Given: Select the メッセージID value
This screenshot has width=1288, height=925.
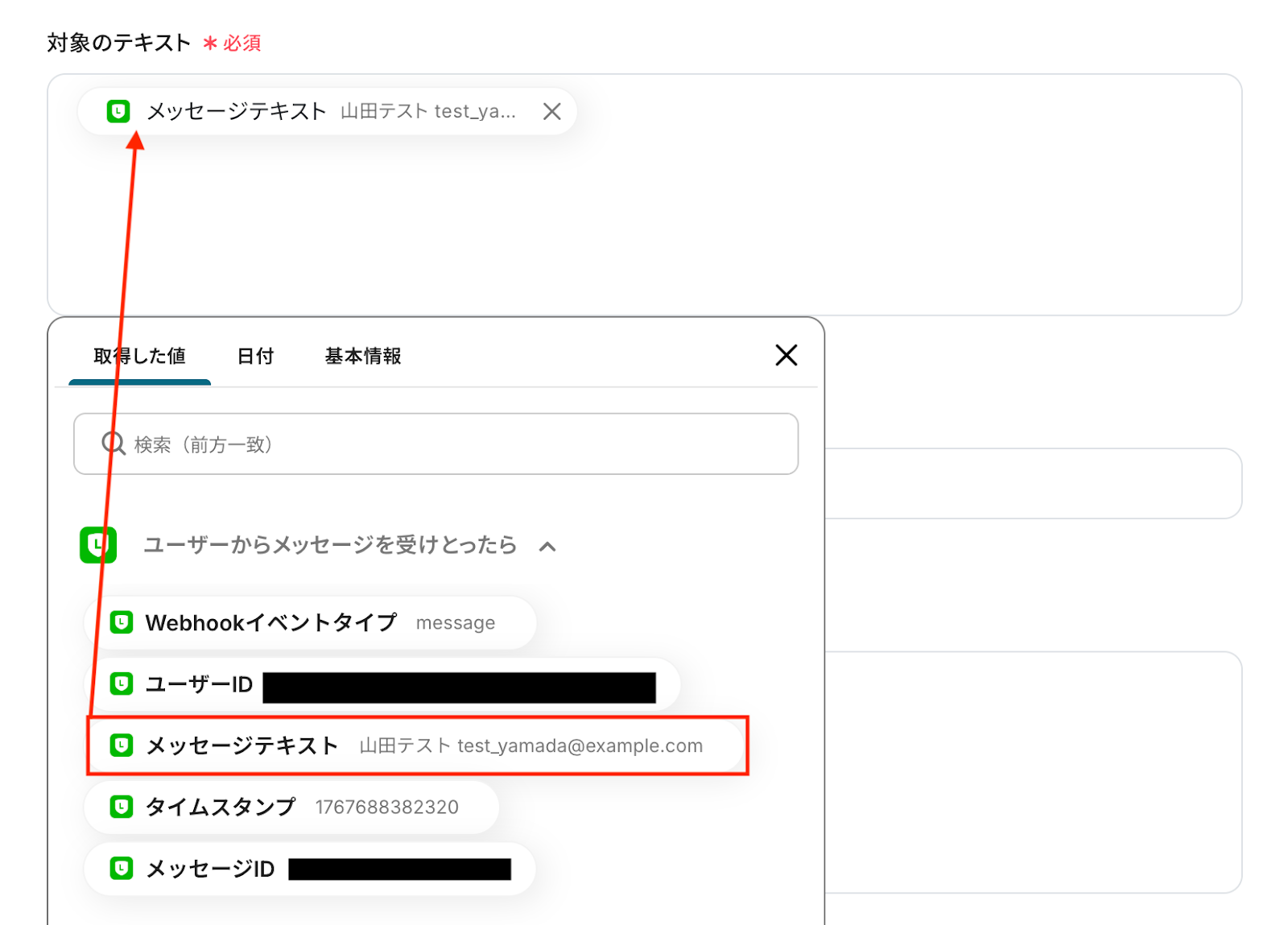Looking at the screenshot, I should pos(310,869).
